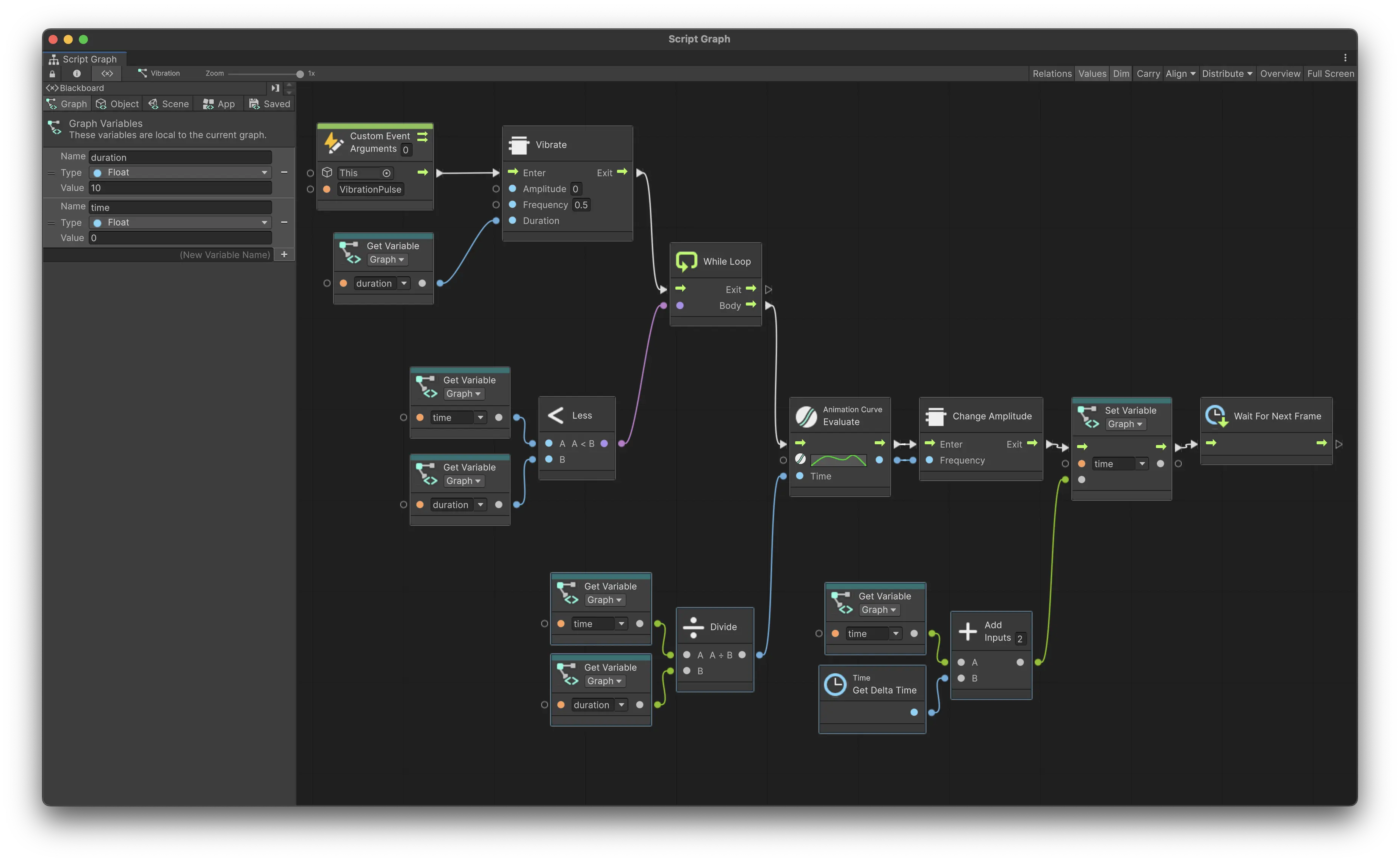Screen dimensions: 1400x862
Task: Toggle the Carry option
Action: [x=1148, y=74]
